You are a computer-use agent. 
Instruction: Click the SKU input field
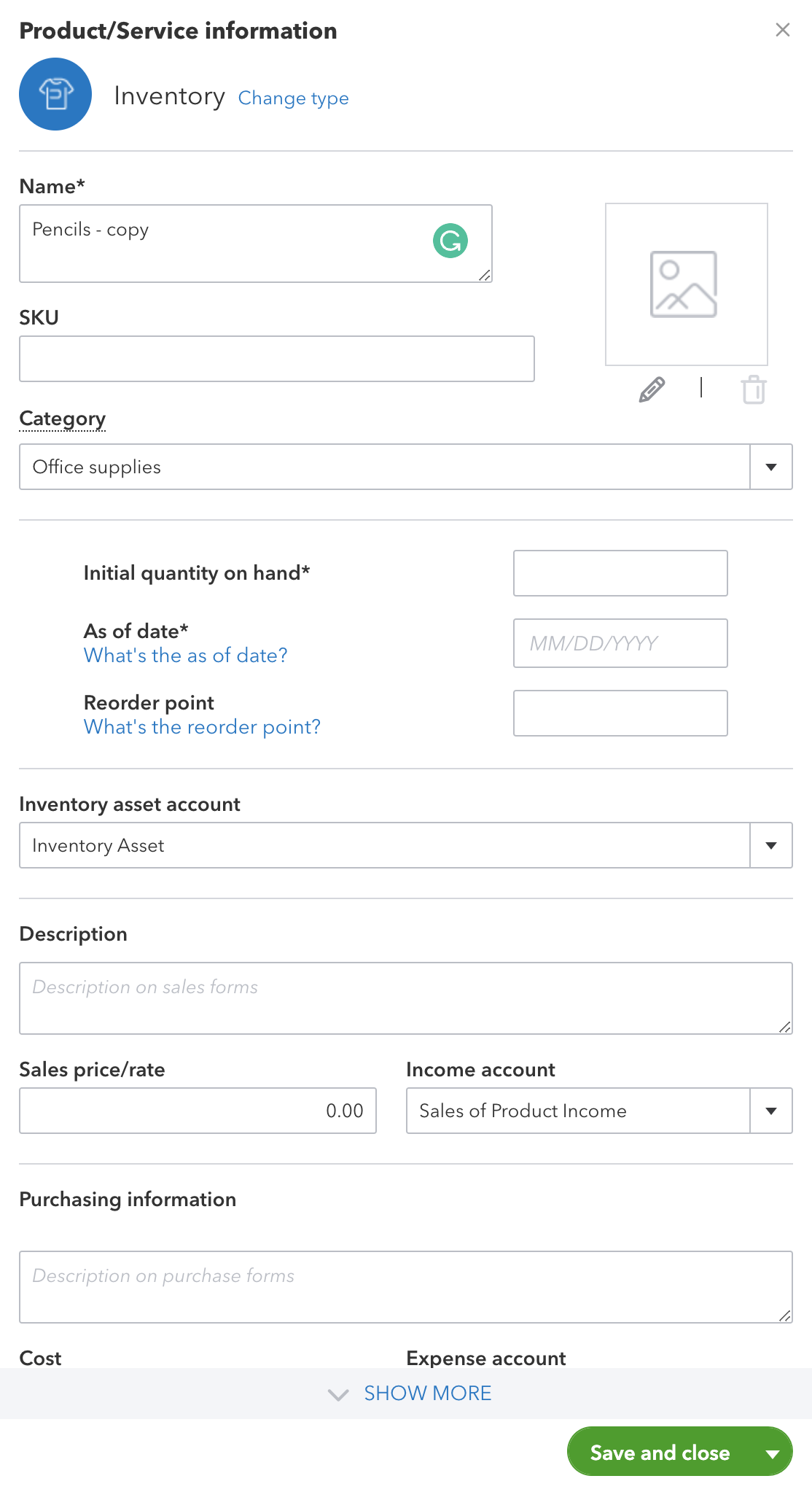277,358
